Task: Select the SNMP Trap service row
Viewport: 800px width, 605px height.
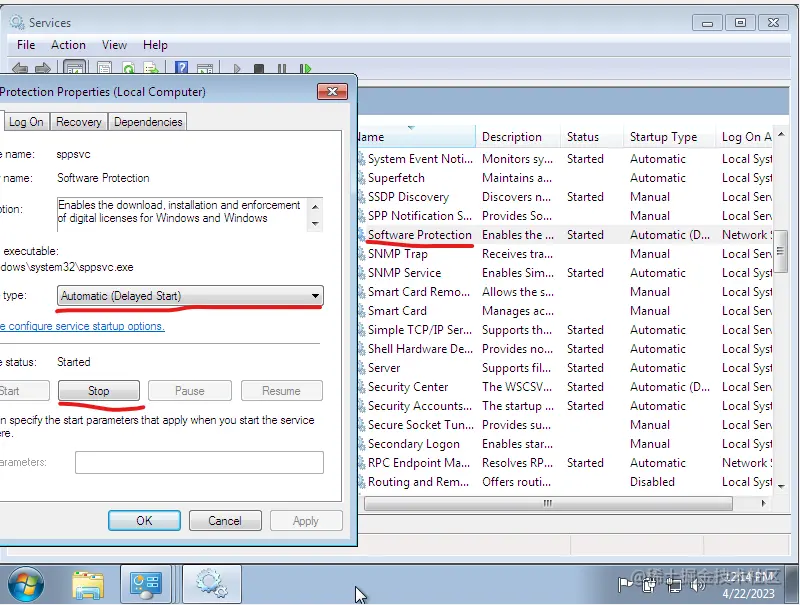Action: (x=565, y=254)
